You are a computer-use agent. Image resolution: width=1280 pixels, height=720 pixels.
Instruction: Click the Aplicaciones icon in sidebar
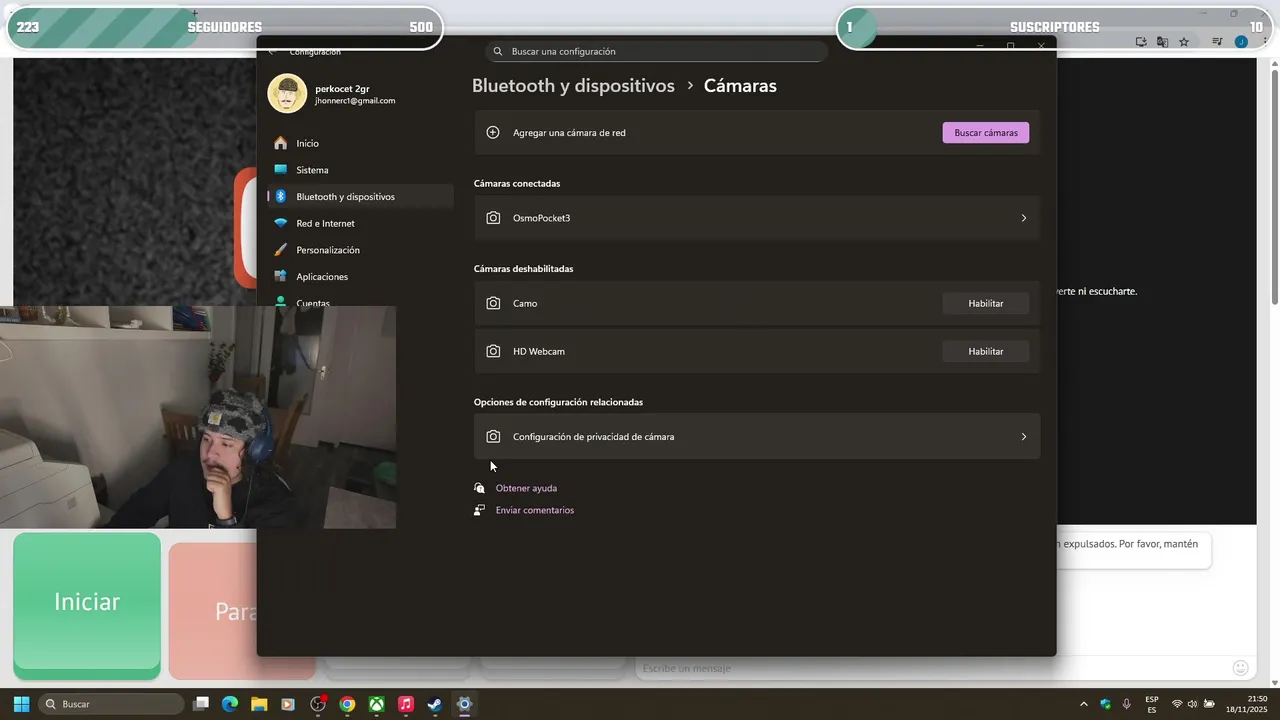pos(280,276)
